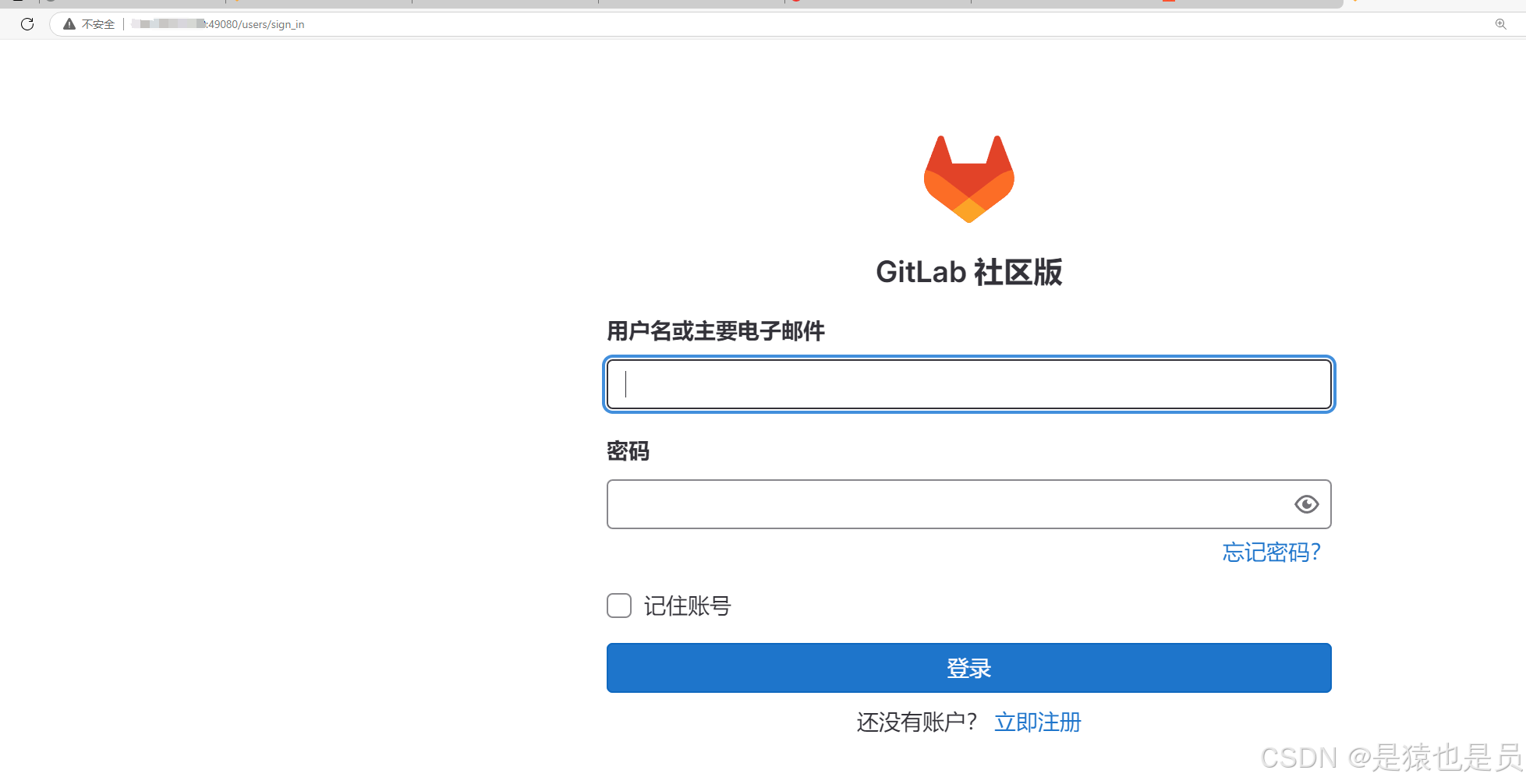The width and height of the screenshot is (1526, 784).
Task: Reload the page with the refresh icon
Action: click(27, 24)
